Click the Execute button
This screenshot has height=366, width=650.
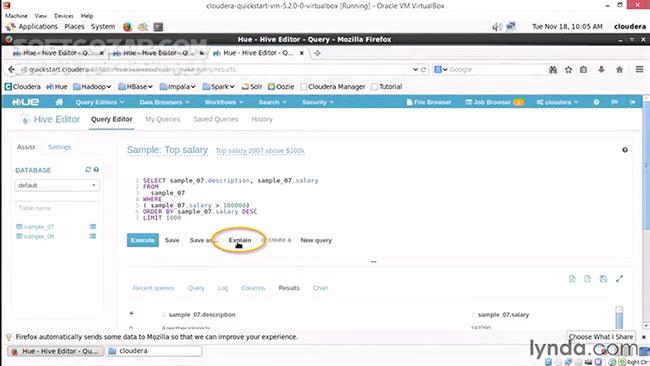pos(143,240)
